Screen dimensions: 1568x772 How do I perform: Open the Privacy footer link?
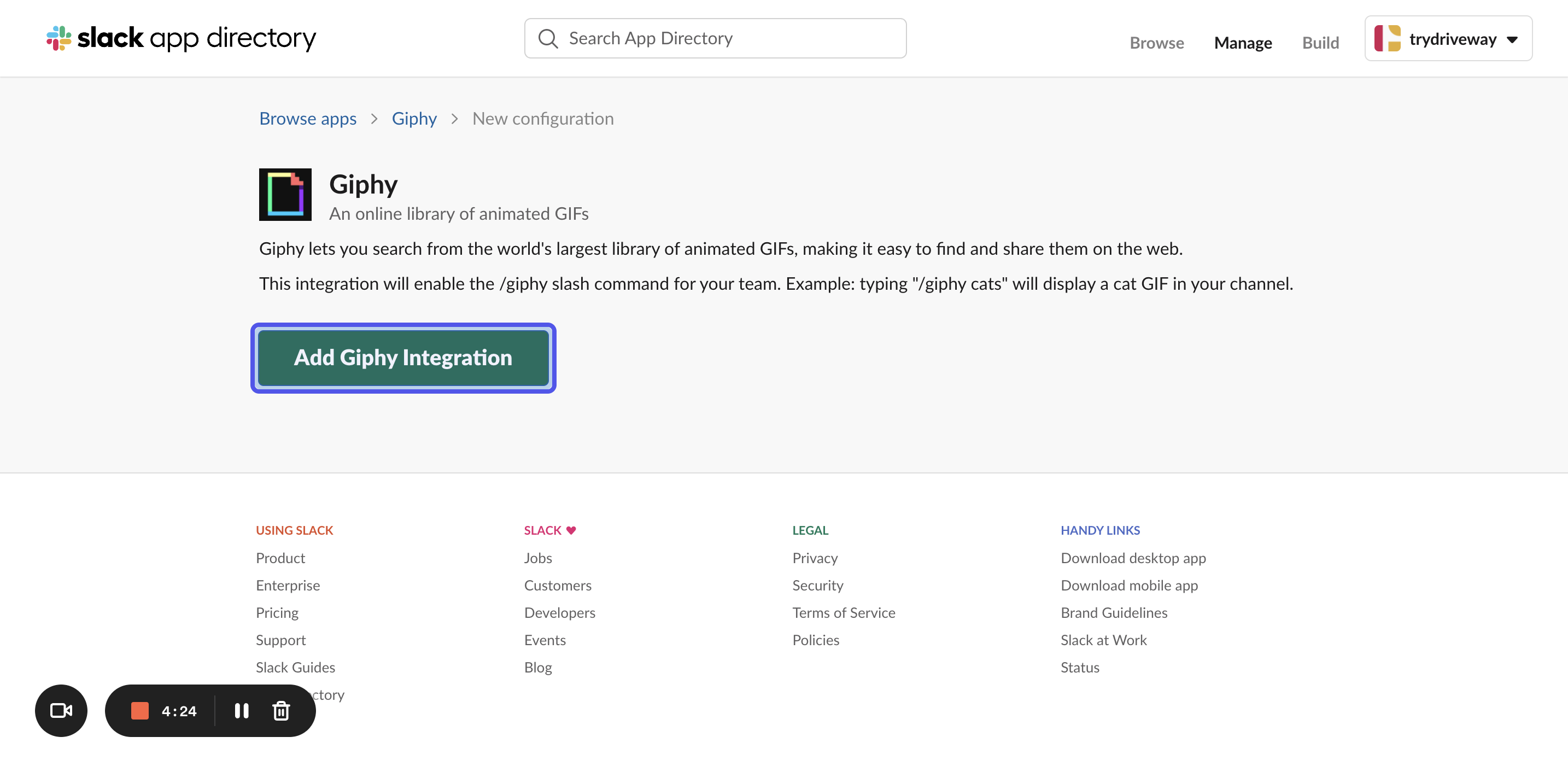tap(815, 558)
